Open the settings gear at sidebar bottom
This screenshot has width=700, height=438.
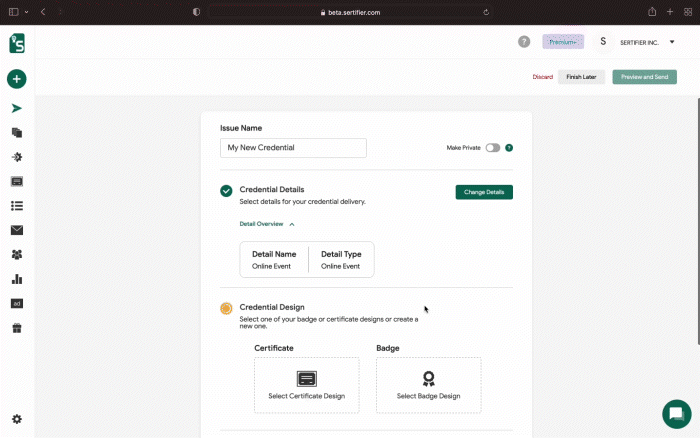point(17,419)
